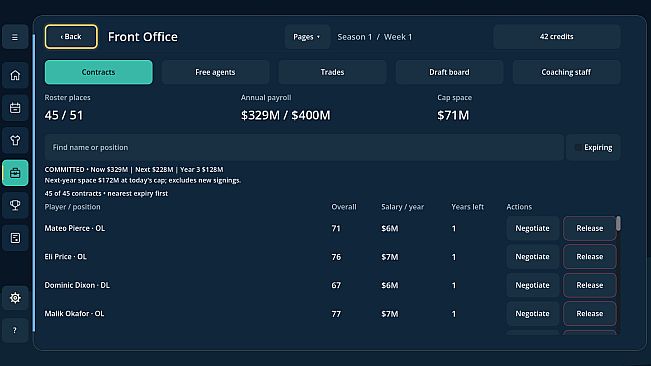Switch to the Contracts tab
Image resolution: width=651 pixels, height=366 pixels.
98,72
